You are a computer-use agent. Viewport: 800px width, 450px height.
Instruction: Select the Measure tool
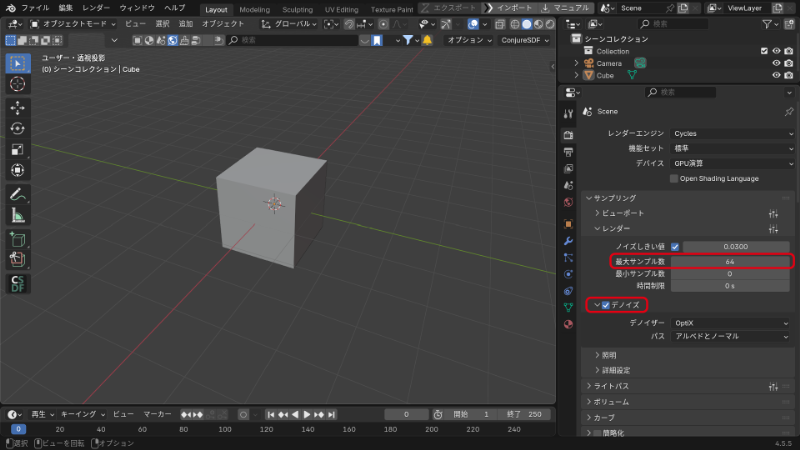(17, 215)
